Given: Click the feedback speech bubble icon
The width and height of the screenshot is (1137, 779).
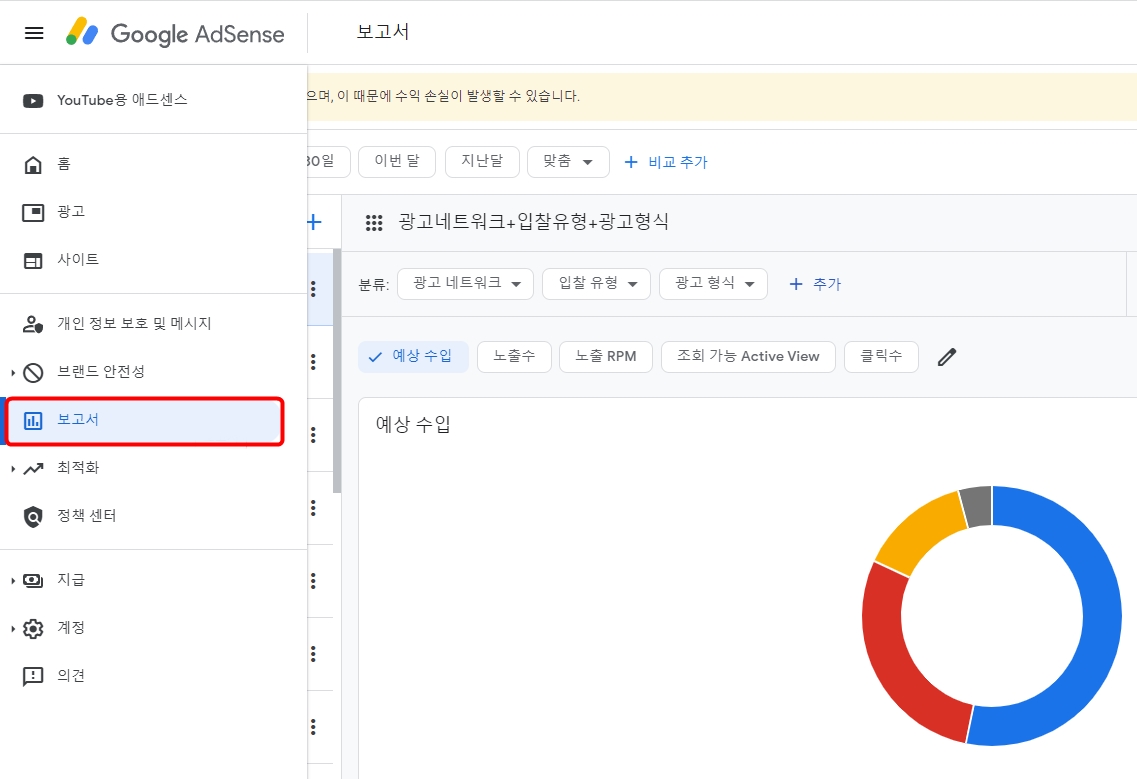Looking at the screenshot, I should (33, 676).
